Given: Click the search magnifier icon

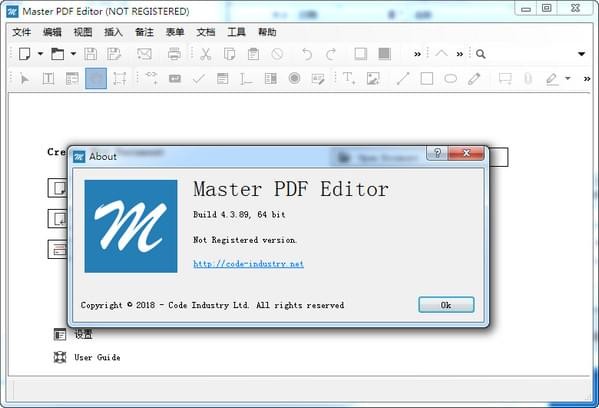Looking at the screenshot, I should 481,54.
